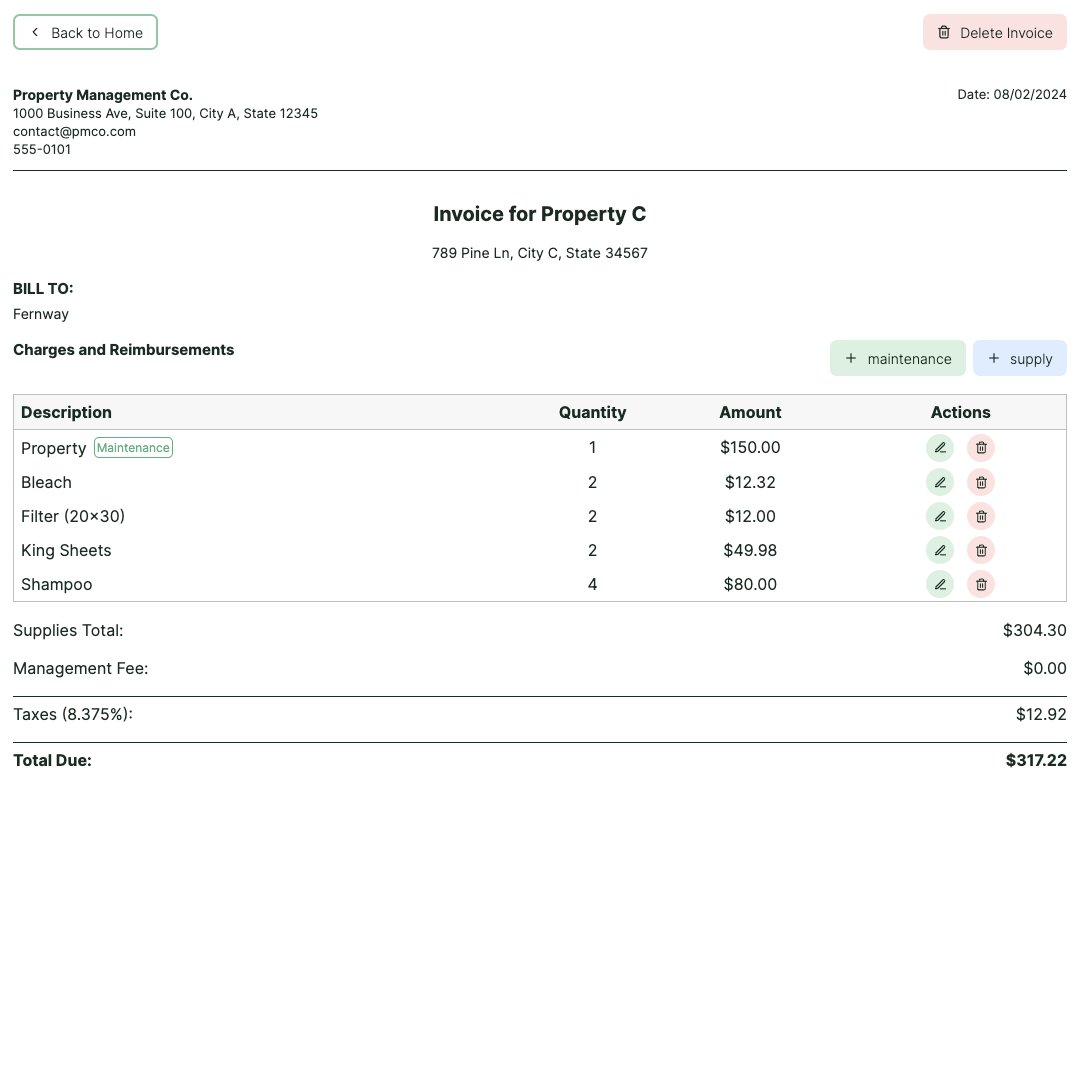Click the Invoice for Property C heading
The image size is (1080, 1081).
[x=540, y=214]
